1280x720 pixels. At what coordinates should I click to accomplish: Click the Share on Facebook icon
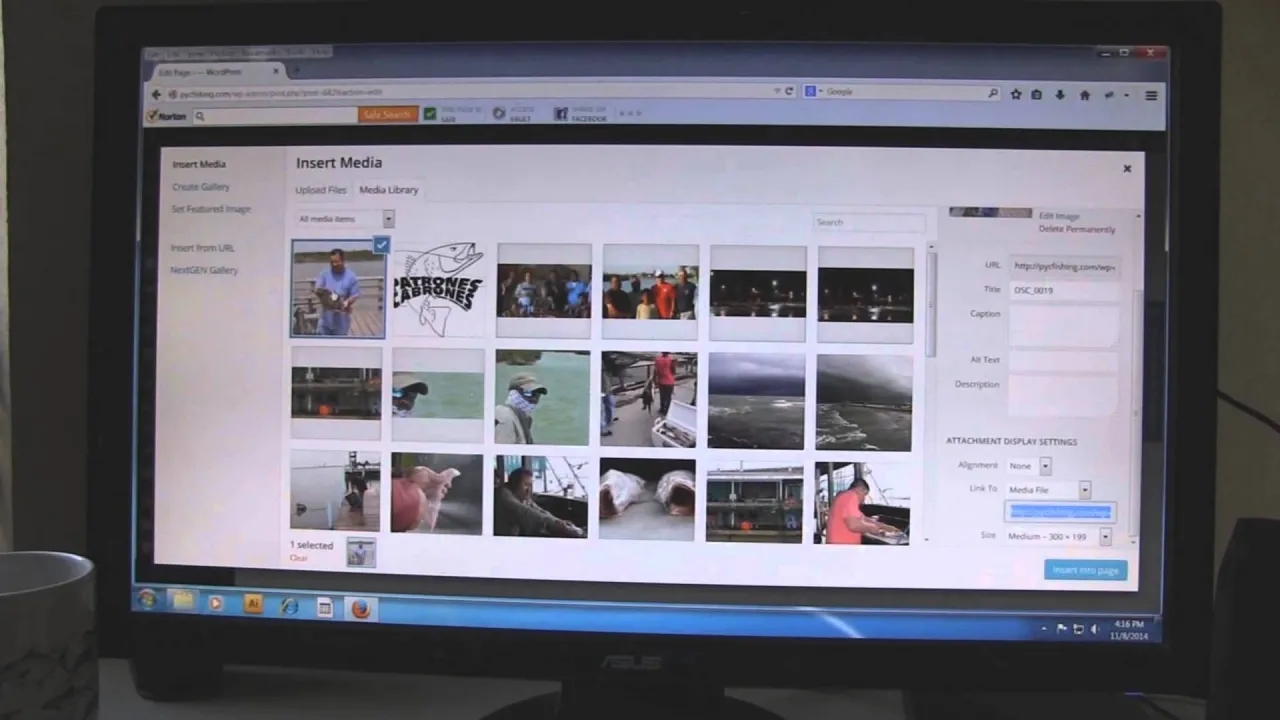(x=561, y=114)
